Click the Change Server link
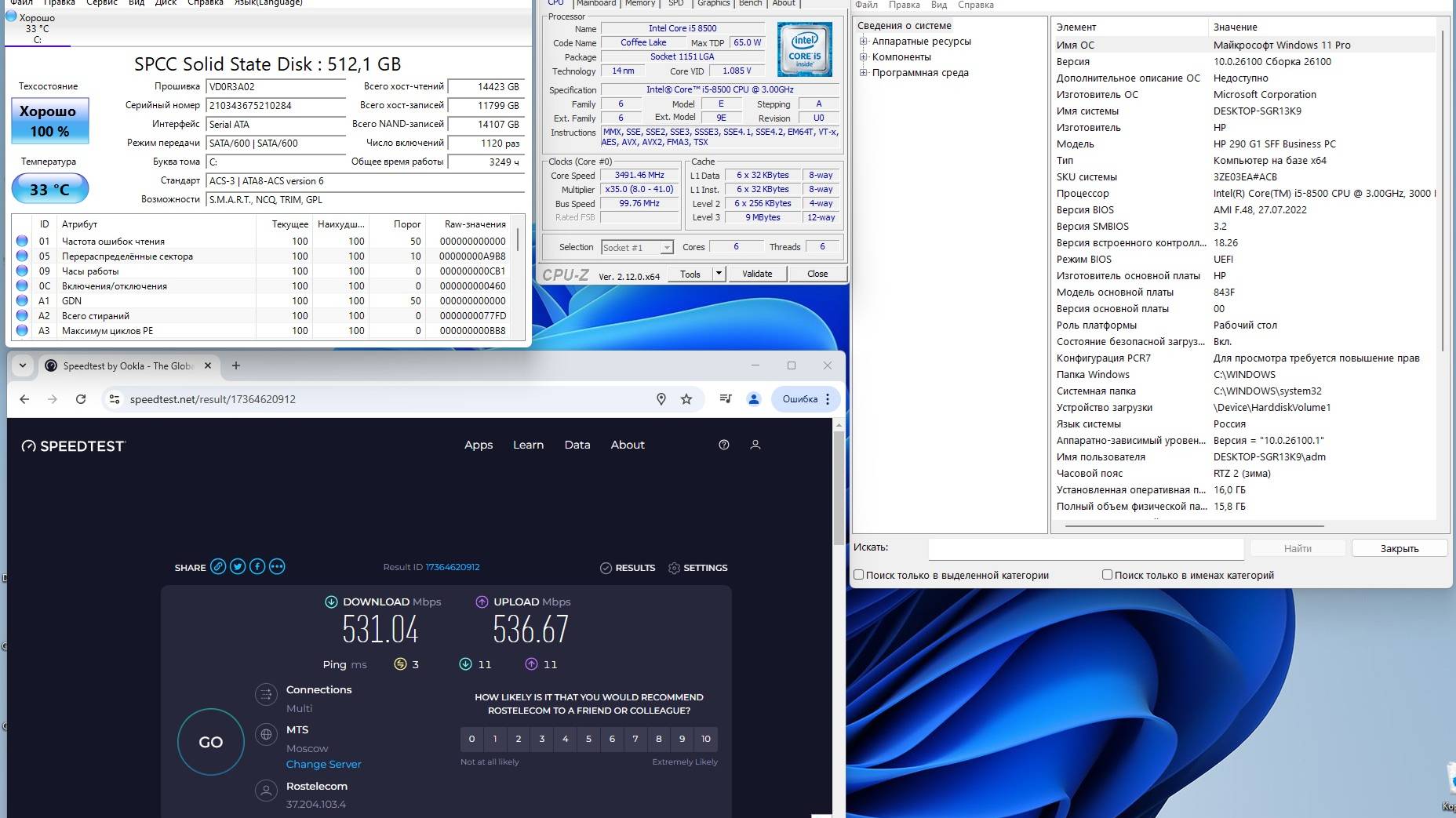The width and height of the screenshot is (1456, 818). click(x=323, y=764)
